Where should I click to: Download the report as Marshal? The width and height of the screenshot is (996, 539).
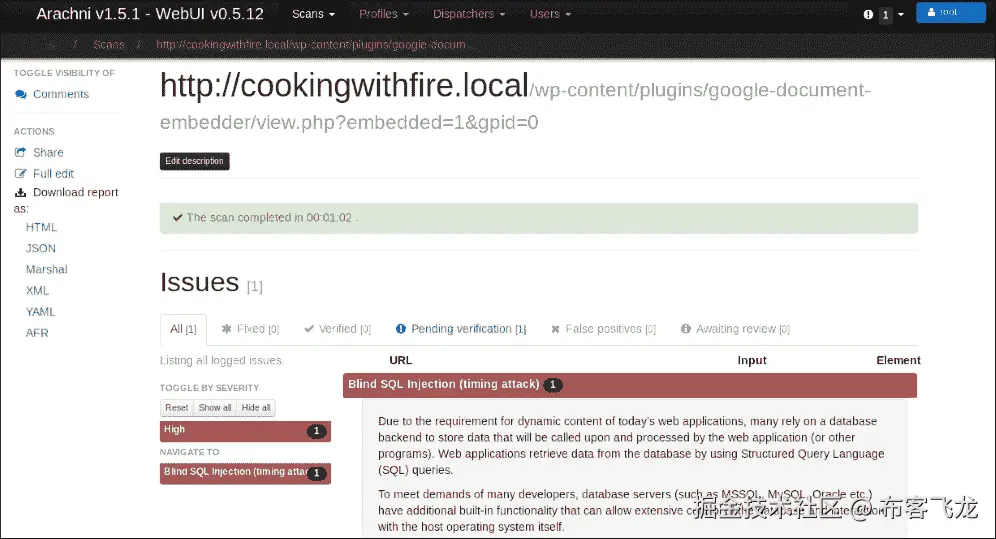46,269
